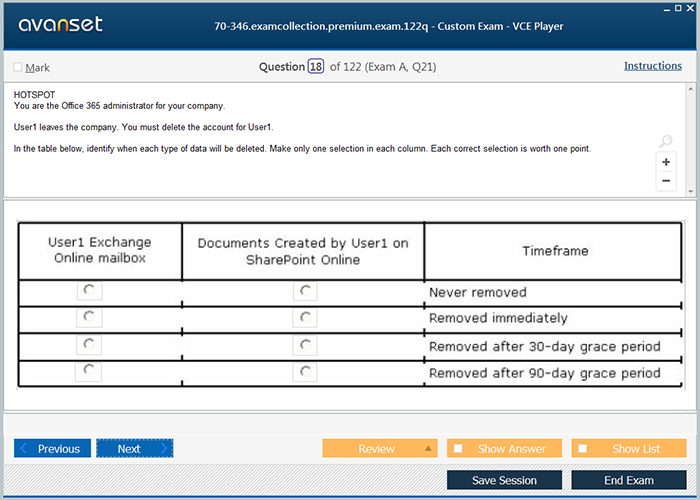Click the Removed after 30-day grace period label
The width and height of the screenshot is (700, 500).
[545, 347]
